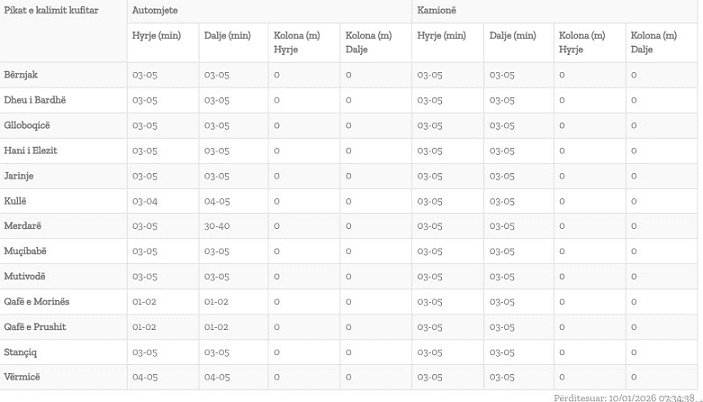Click the Jarinje border point name
The width and height of the screenshot is (703, 402).
click(20, 175)
